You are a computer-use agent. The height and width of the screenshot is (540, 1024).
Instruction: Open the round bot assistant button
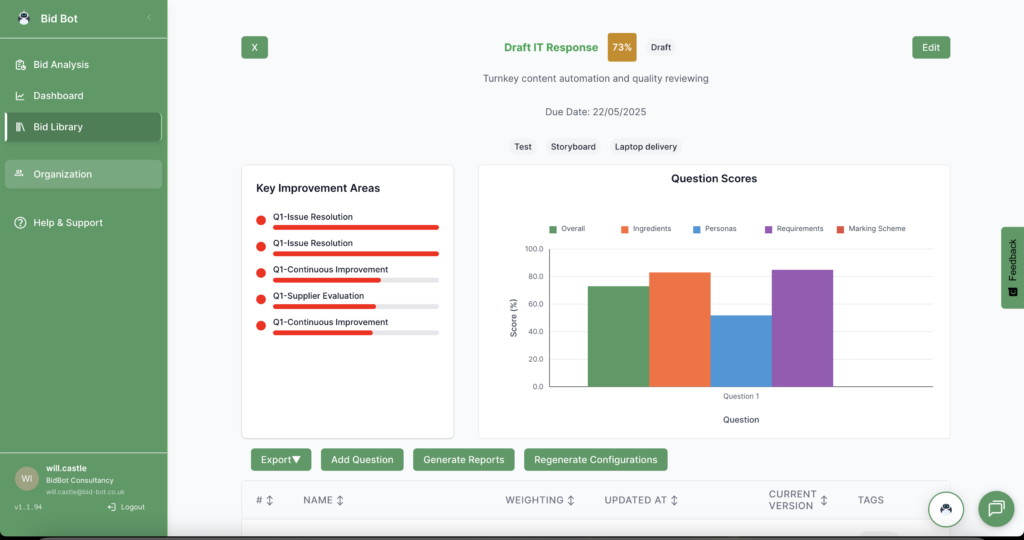(x=945, y=508)
